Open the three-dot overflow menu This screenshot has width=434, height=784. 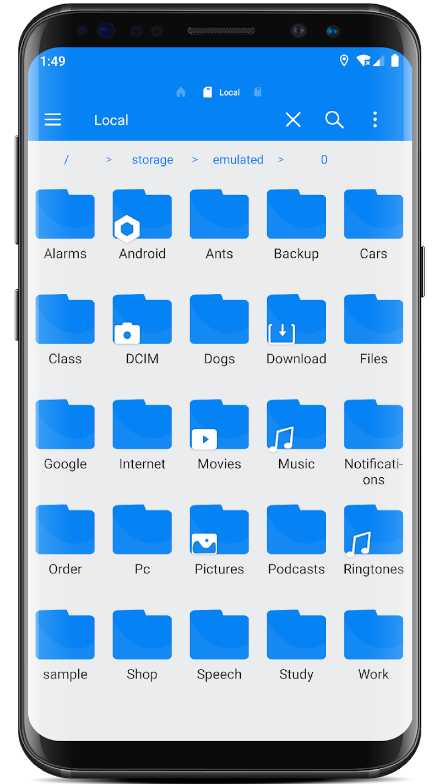click(375, 120)
